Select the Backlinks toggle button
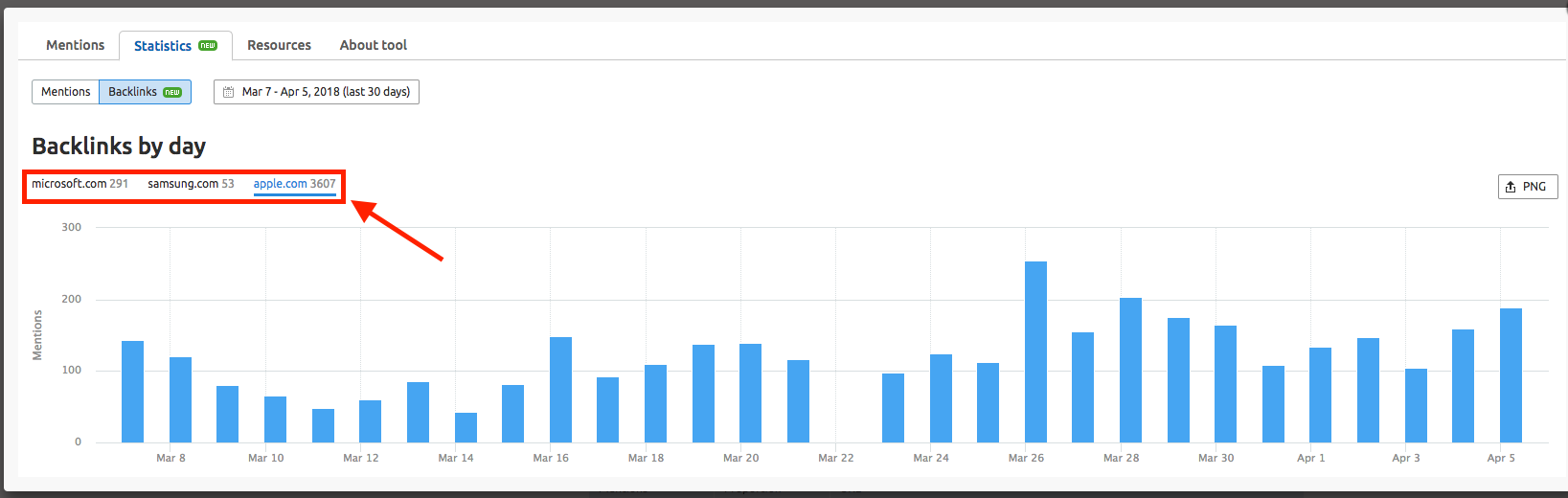The height and width of the screenshot is (498, 1568). point(145,92)
